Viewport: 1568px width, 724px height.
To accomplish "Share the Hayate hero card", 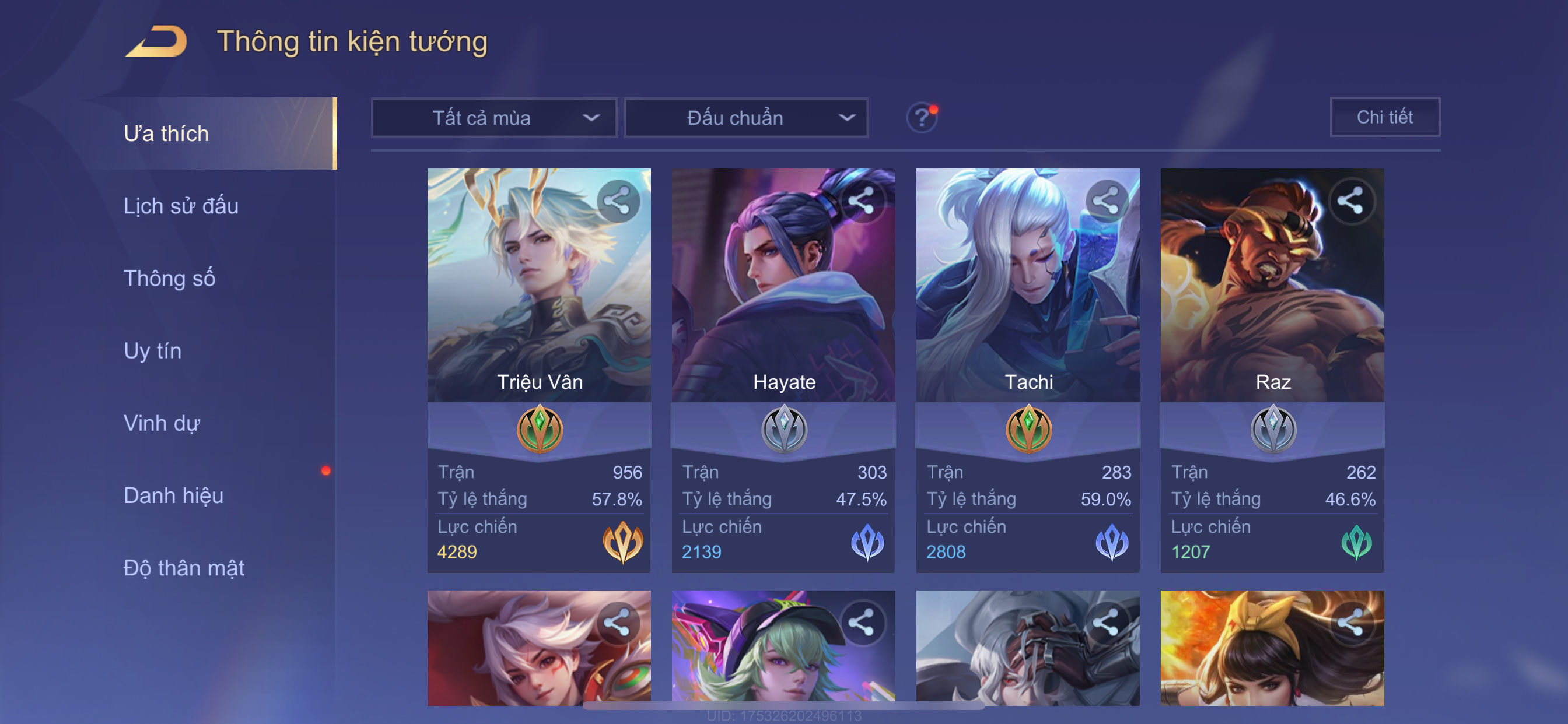I will tap(862, 200).
